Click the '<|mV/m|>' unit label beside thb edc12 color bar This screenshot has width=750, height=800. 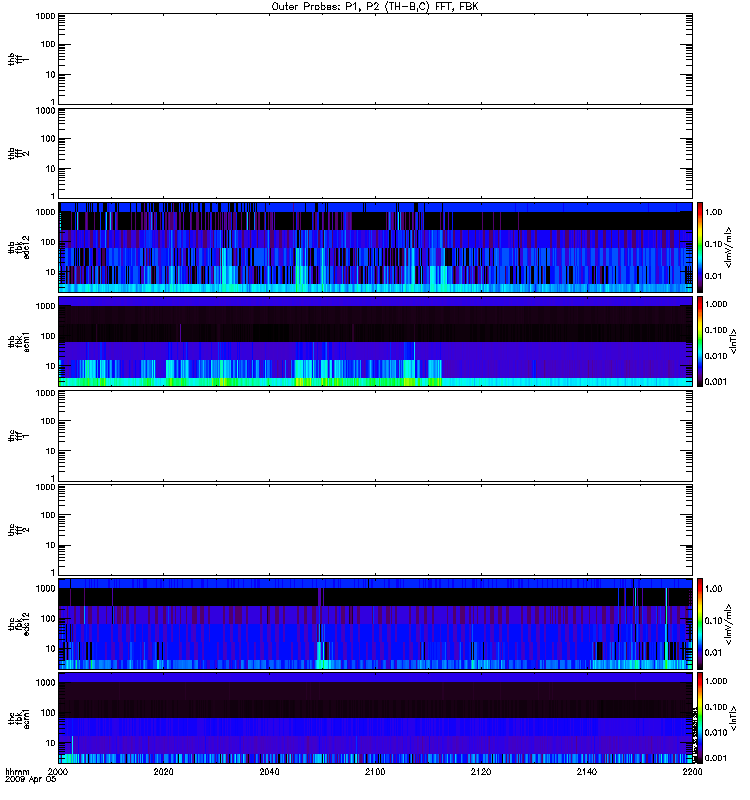point(728,247)
